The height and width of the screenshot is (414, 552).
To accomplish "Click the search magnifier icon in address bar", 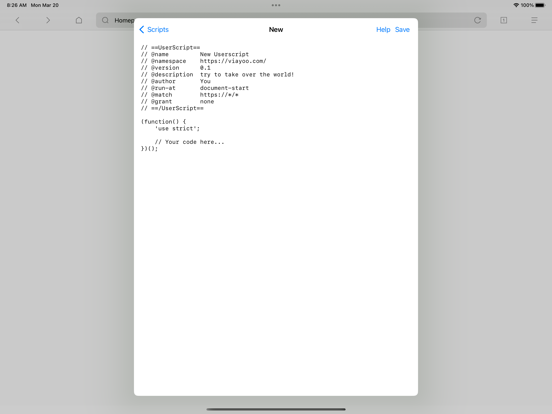I will (x=105, y=20).
